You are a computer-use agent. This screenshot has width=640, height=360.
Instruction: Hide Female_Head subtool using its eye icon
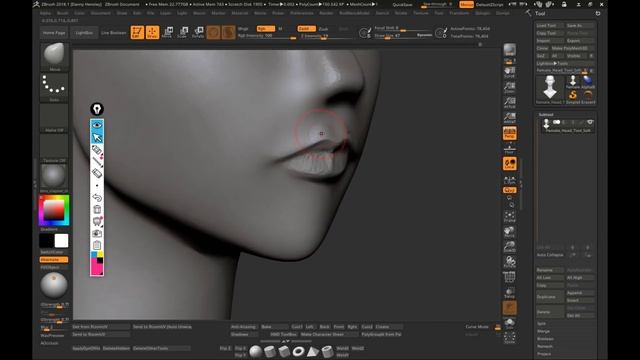[x=590, y=122]
